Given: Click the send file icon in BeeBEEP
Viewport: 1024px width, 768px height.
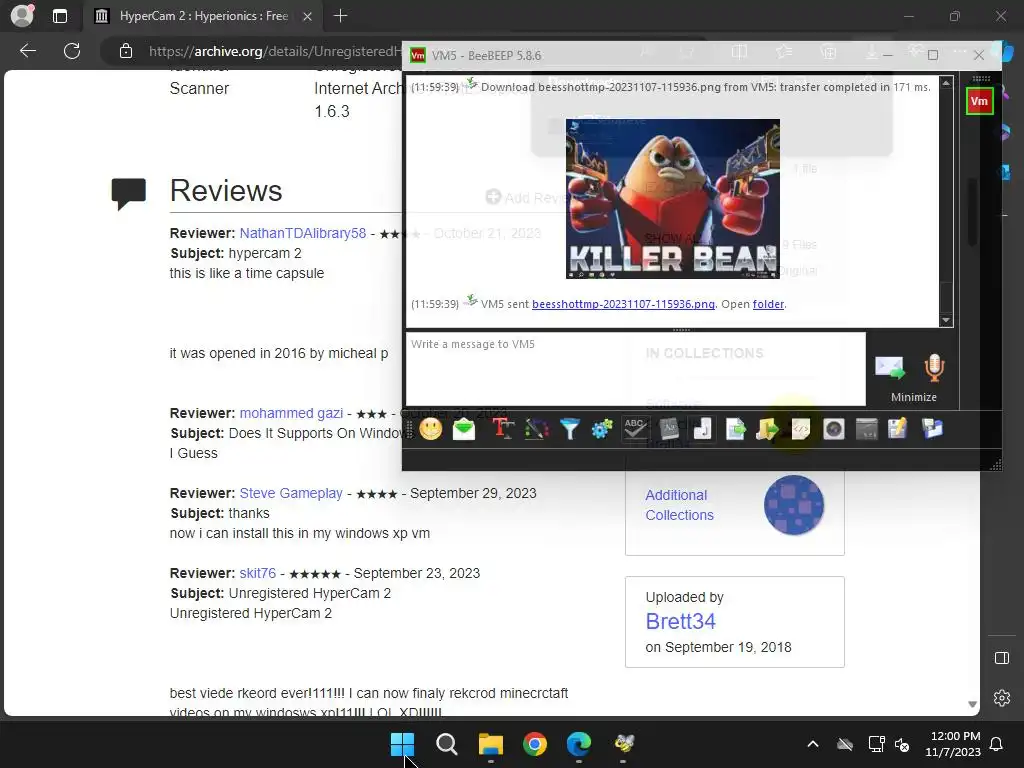Looking at the screenshot, I should click(x=736, y=429).
